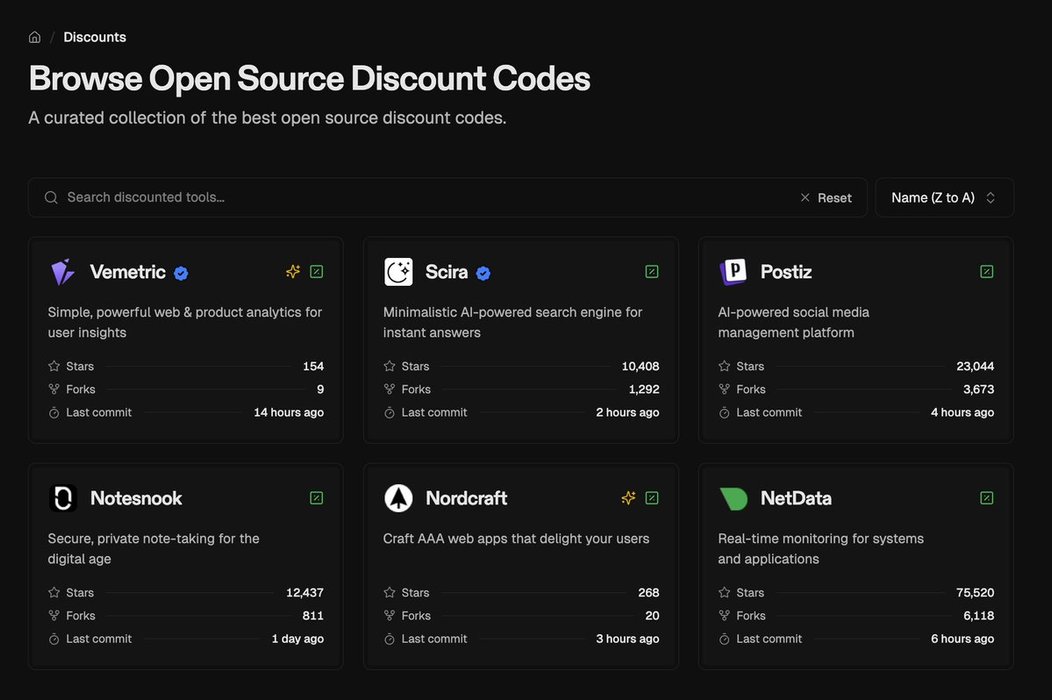Click the sparkle icon on Nordcraft card
1052x700 pixels.
(x=629, y=498)
